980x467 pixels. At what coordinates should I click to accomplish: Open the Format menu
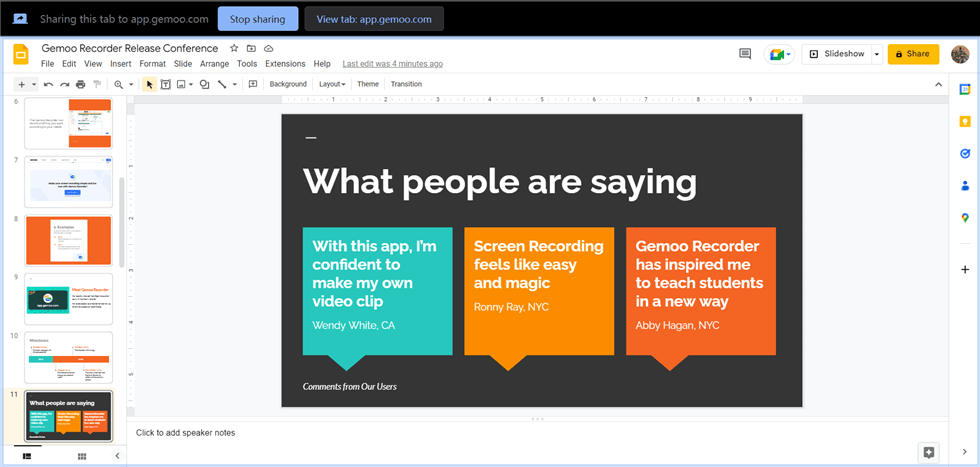click(x=152, y=64)
